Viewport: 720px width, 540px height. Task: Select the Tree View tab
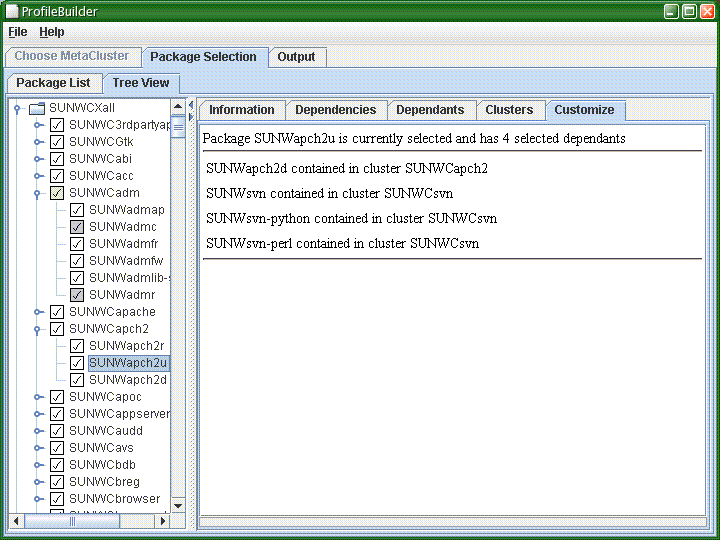click(141, 83)
